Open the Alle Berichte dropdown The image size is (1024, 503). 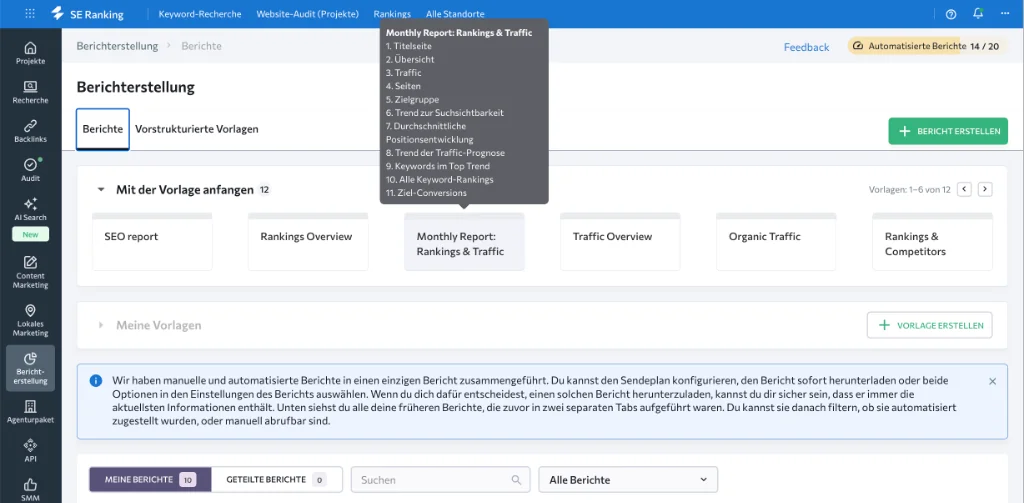628,479
